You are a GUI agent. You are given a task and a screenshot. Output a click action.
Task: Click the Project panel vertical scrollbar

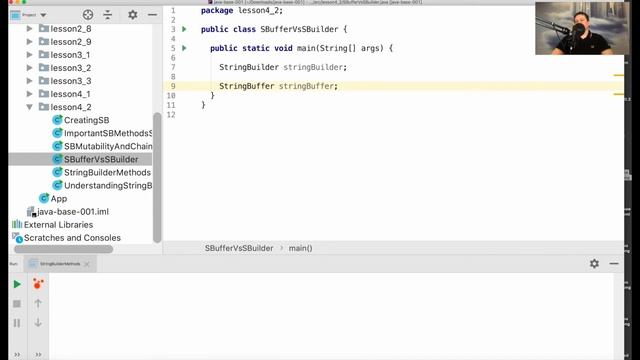pos(157,178)
